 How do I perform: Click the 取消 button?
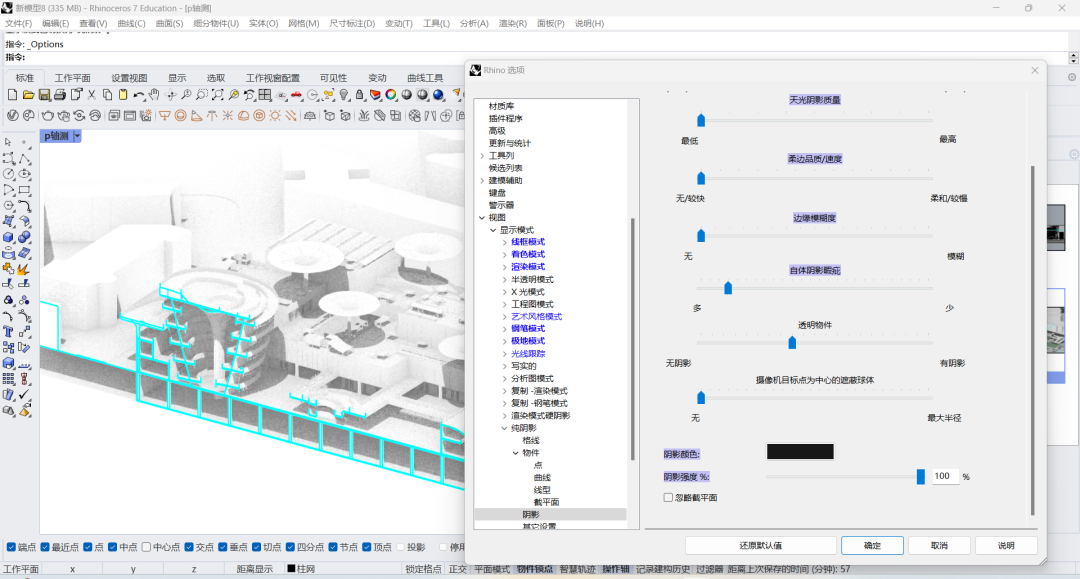tap(939, 545)
